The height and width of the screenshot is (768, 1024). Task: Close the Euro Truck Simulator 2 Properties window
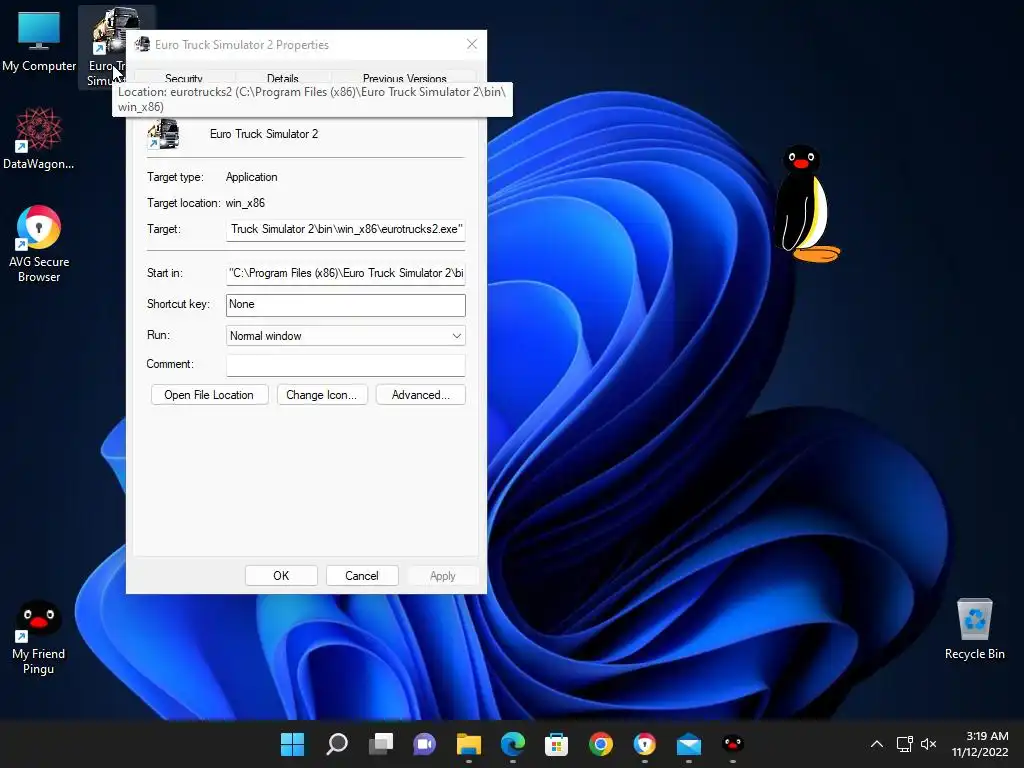[x=472, y=44]
